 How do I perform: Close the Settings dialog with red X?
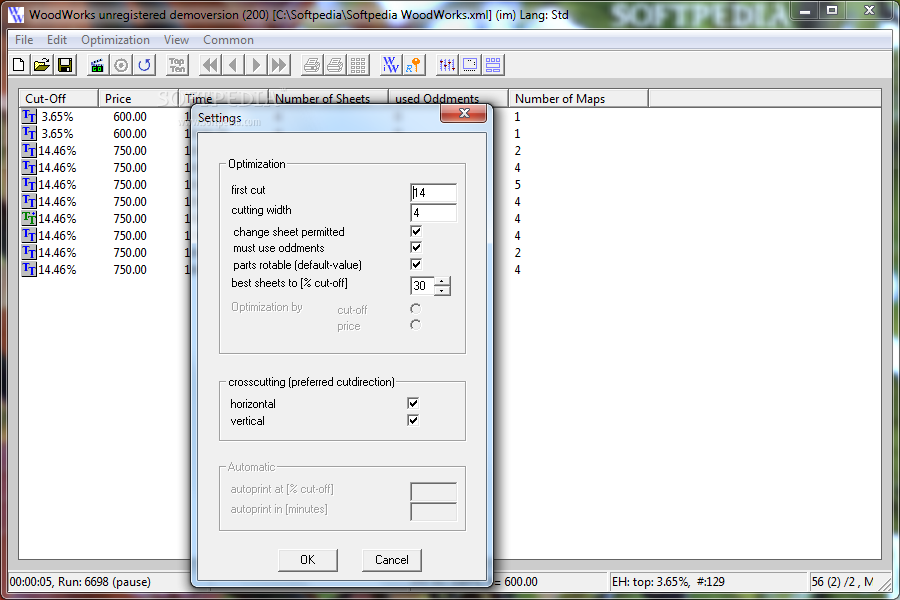tap(464, 113)
